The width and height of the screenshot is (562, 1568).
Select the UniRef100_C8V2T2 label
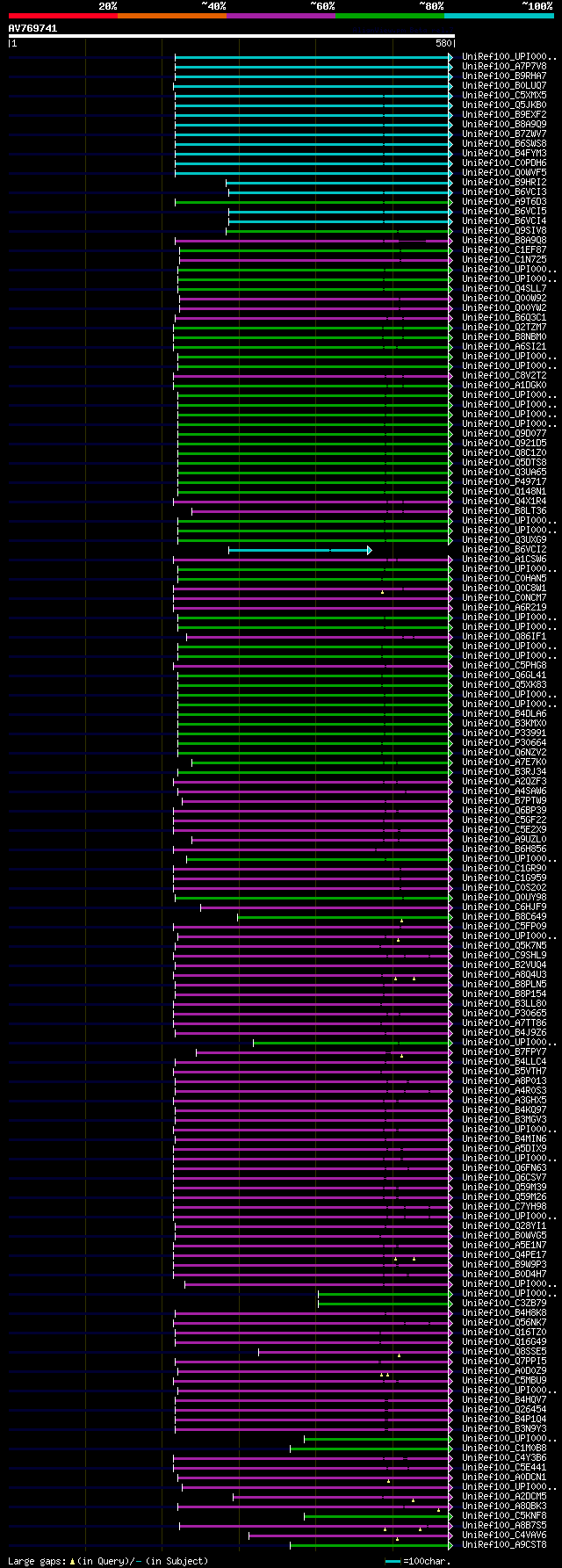point(504,375)
